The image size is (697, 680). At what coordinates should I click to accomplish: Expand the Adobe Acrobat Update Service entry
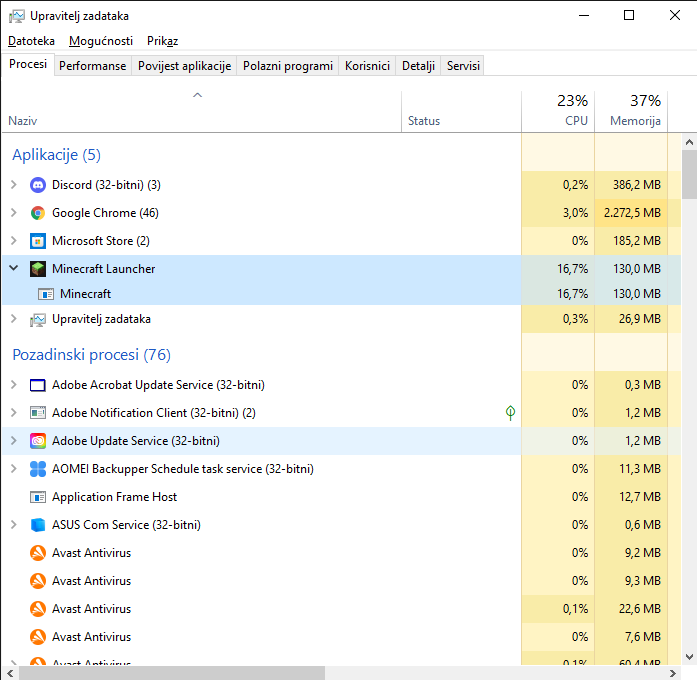[x=13, y=385]
